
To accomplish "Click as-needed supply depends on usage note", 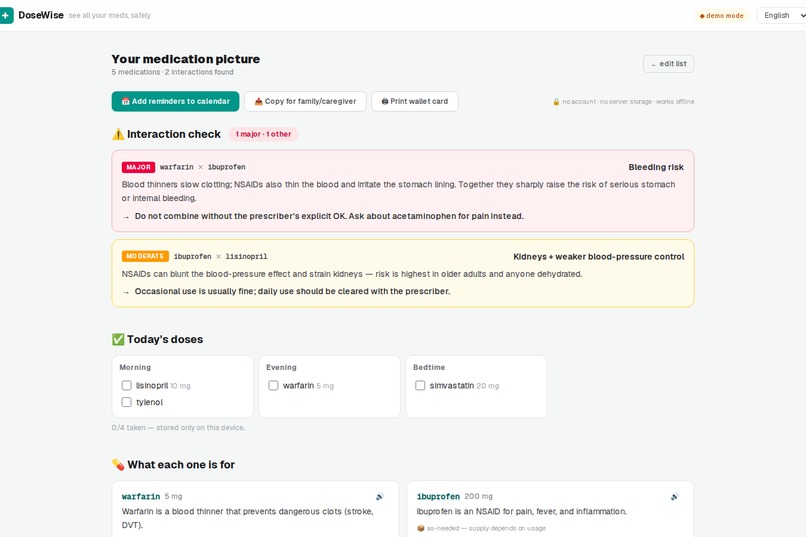I will pos(486,528).
